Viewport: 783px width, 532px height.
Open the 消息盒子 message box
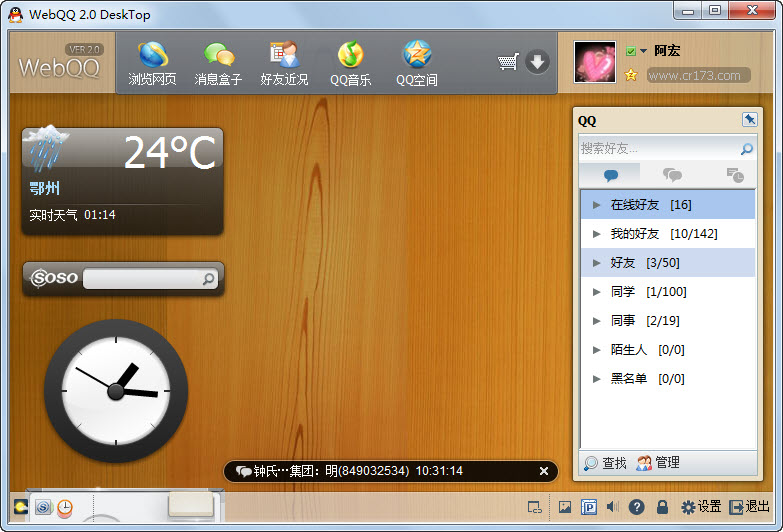click(x=218, y=62)
